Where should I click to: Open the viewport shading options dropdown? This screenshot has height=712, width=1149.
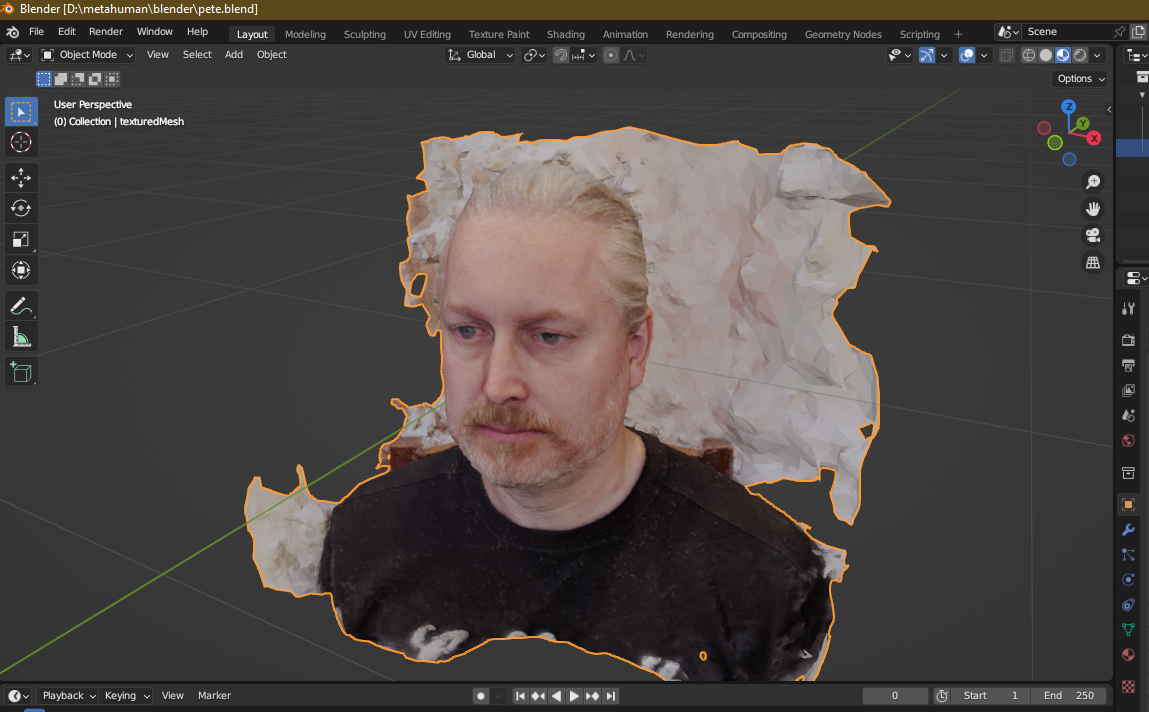pyautogui.click(x=1097, y=55)
